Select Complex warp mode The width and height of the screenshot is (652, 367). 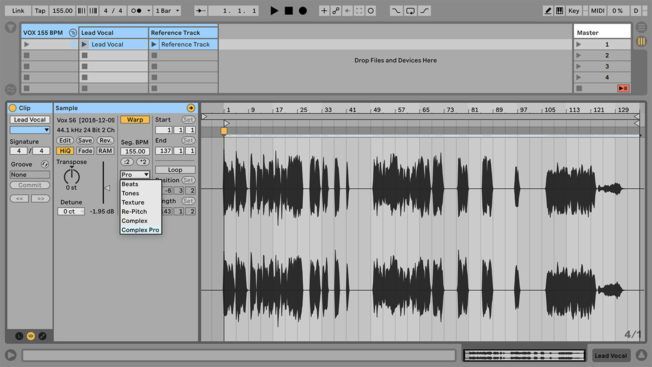click(141, 221)
